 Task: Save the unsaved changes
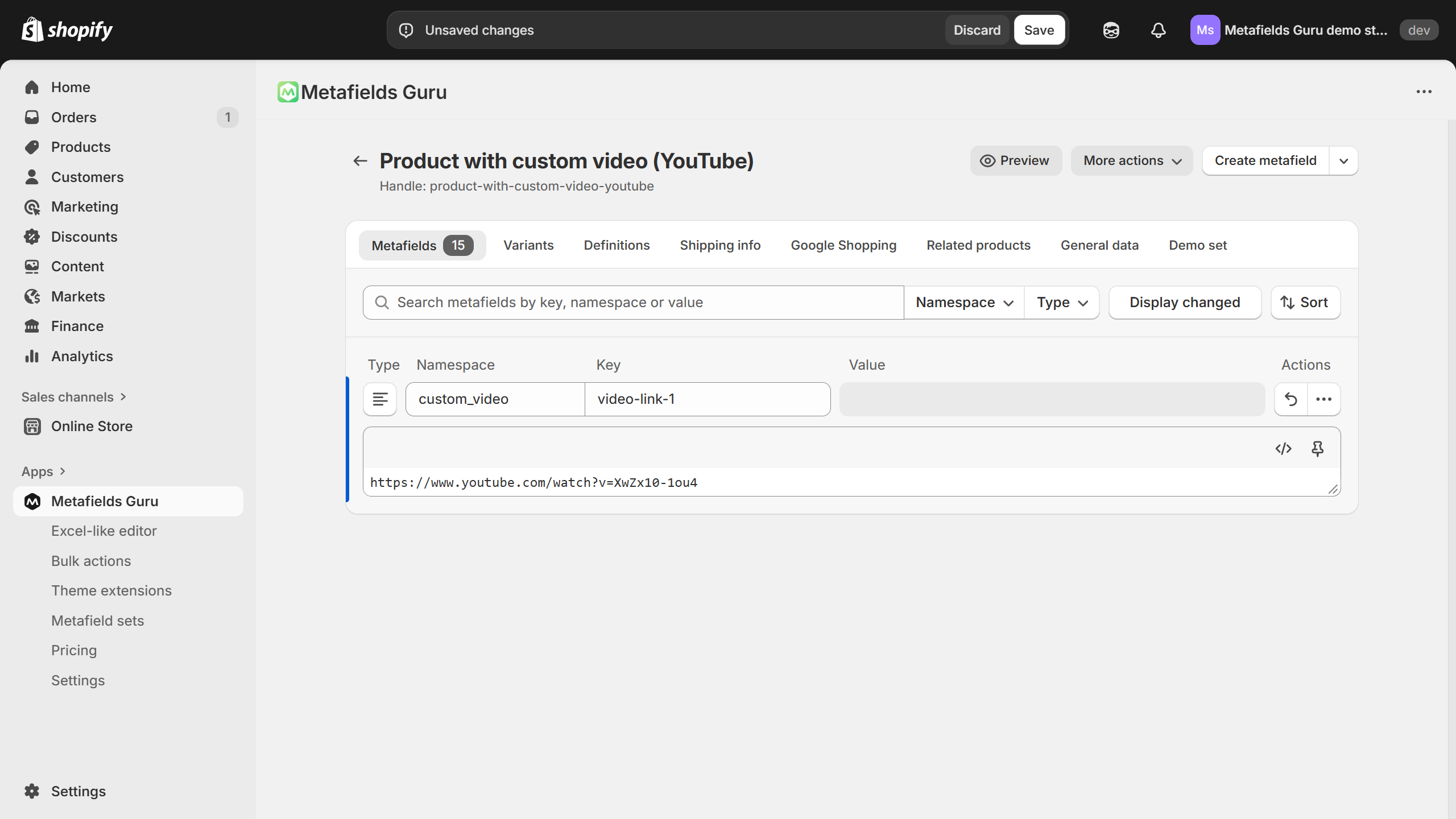[1039, 30]
